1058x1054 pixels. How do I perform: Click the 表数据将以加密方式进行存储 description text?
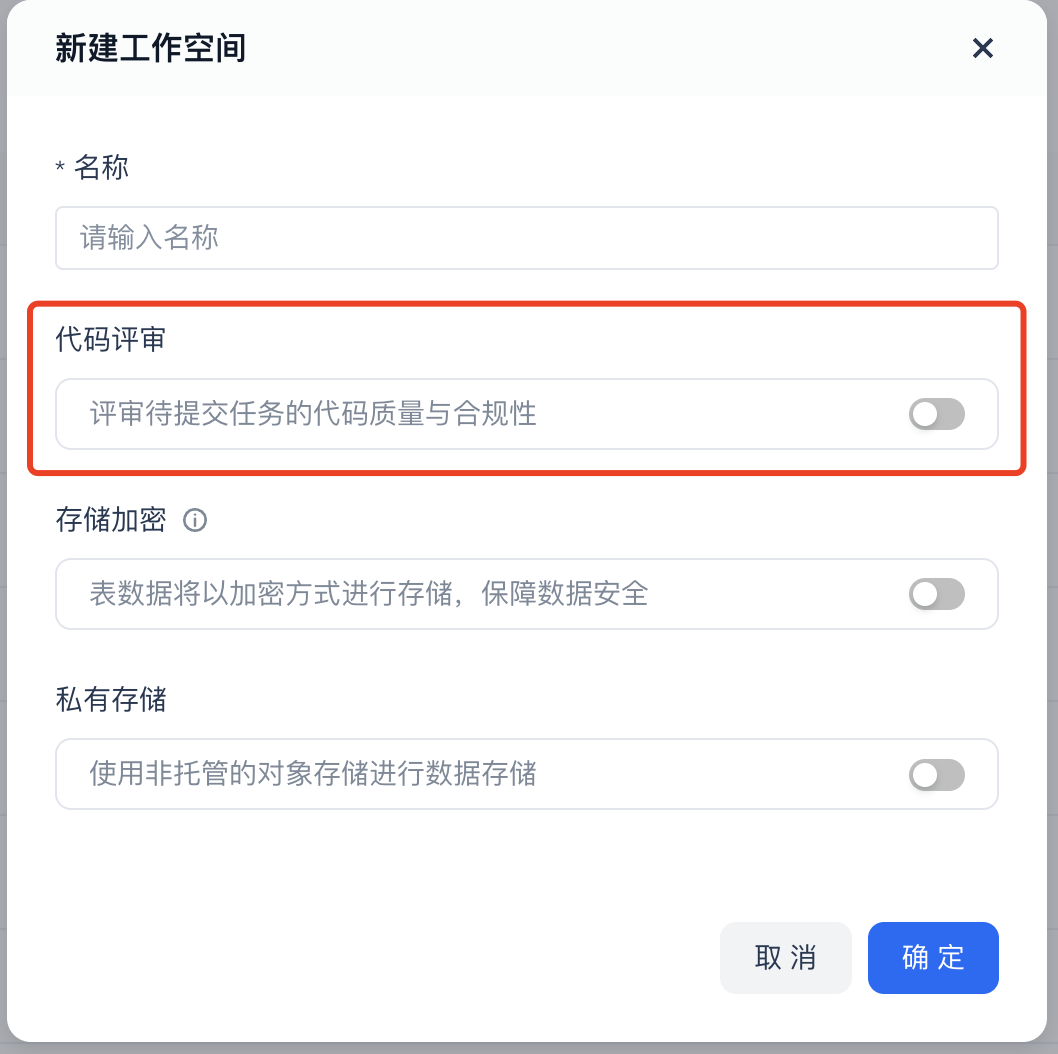pos(270,594)
